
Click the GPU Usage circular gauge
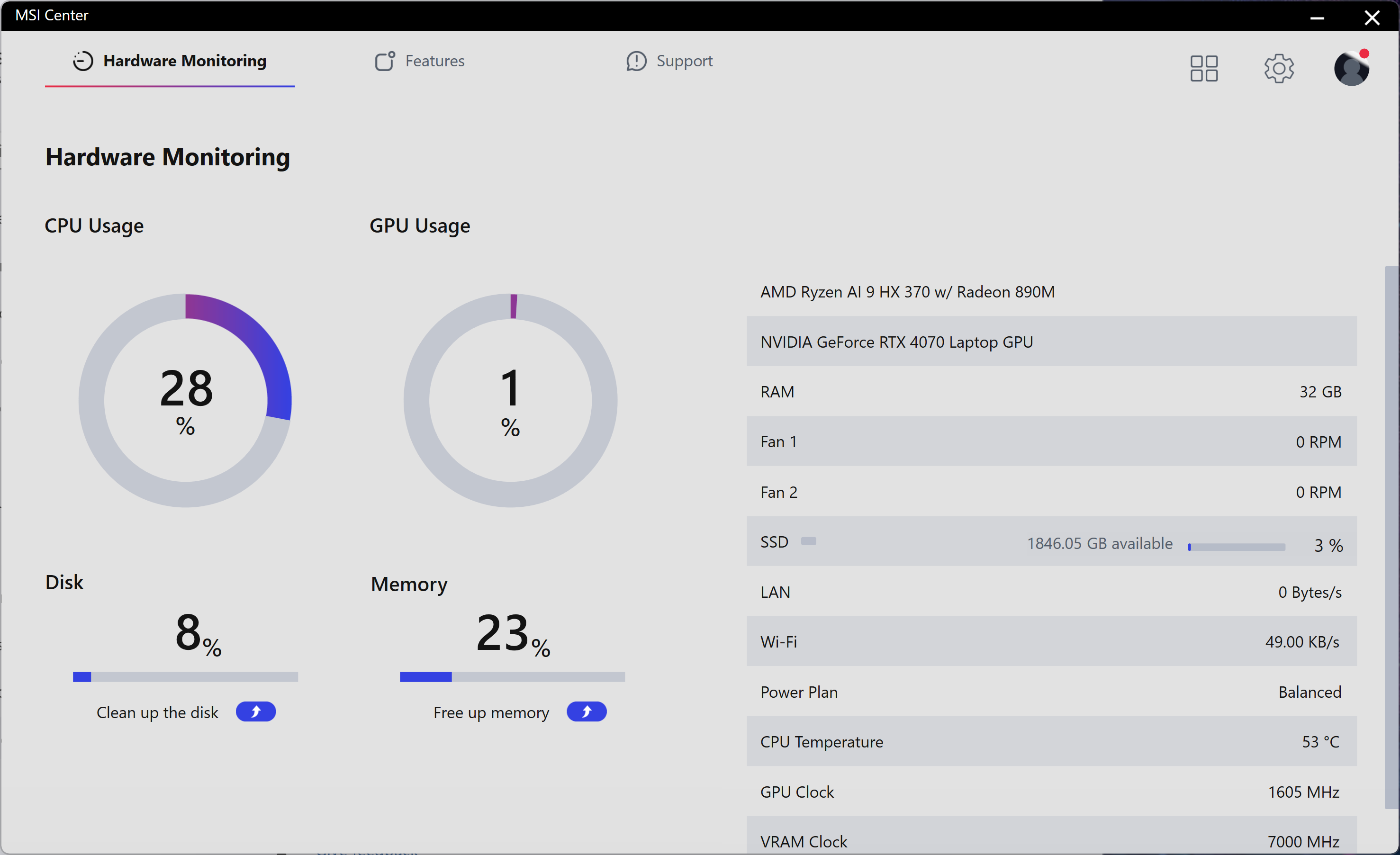[x=510, y=401]
